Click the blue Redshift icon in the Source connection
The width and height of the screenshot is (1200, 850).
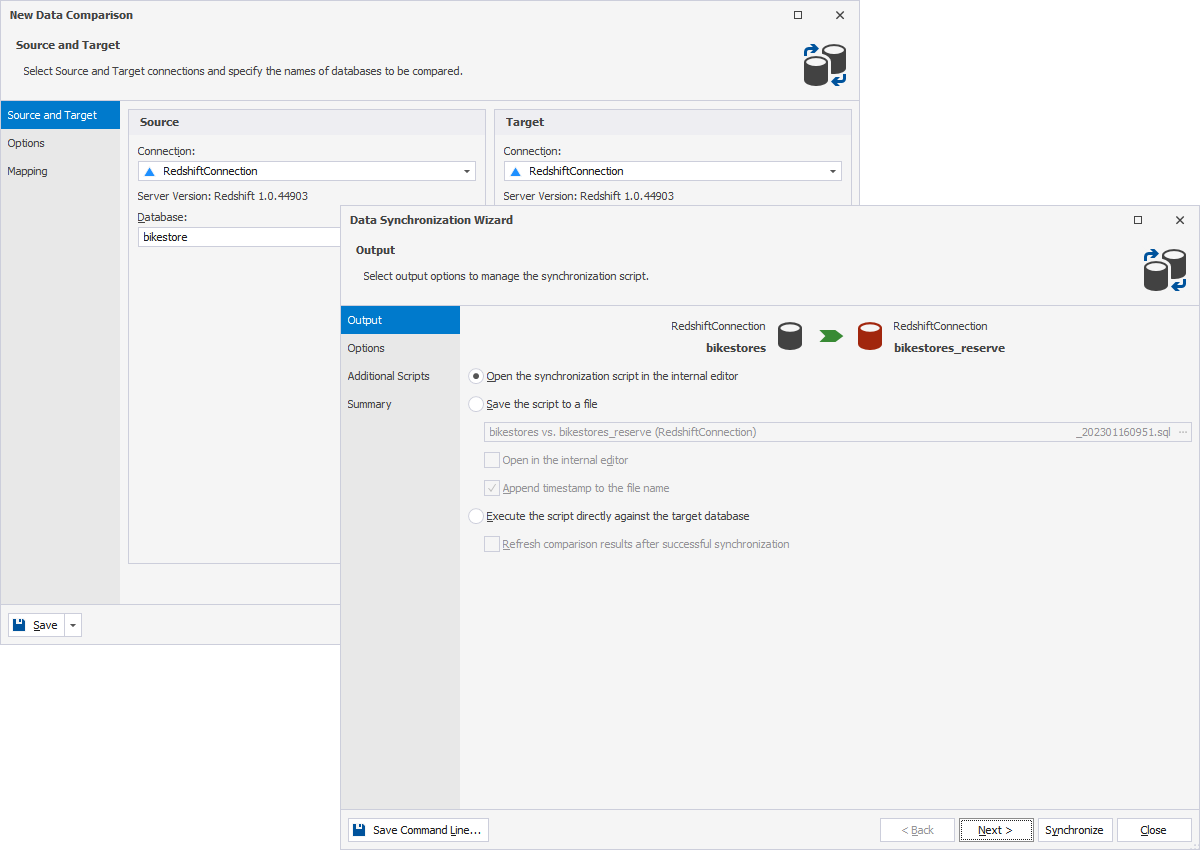150,171
